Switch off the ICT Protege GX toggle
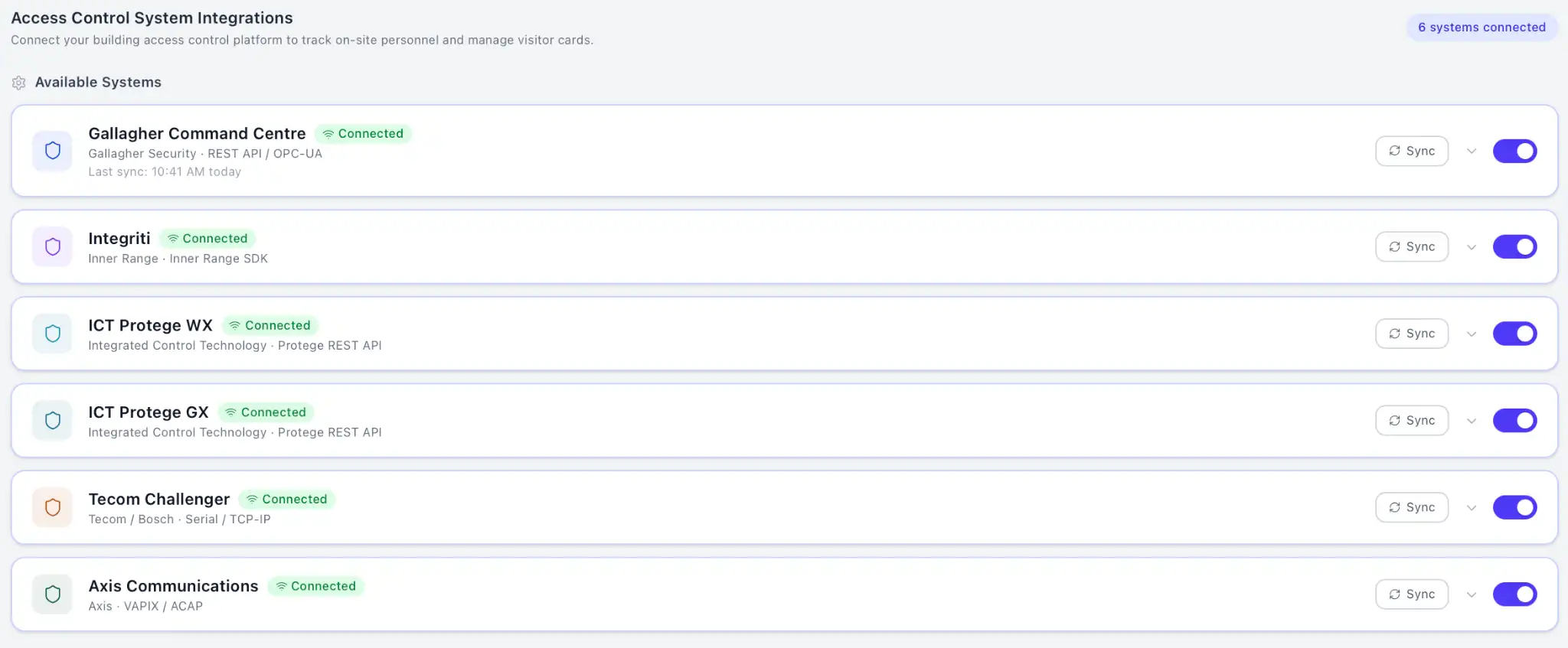The height and width of the screenshot is (648, 1568). coord(1514,420)
